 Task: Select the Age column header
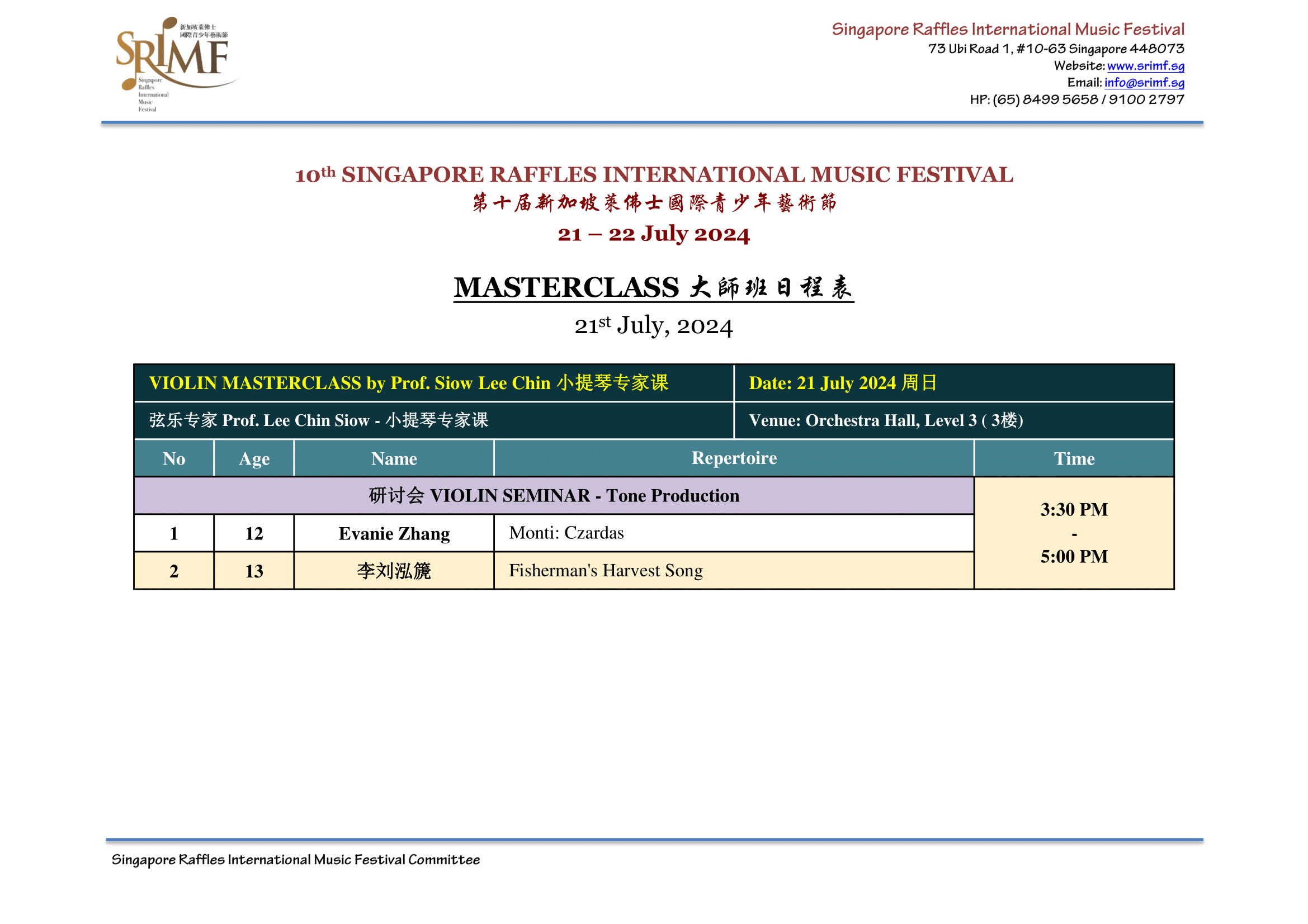click(254, 459)
